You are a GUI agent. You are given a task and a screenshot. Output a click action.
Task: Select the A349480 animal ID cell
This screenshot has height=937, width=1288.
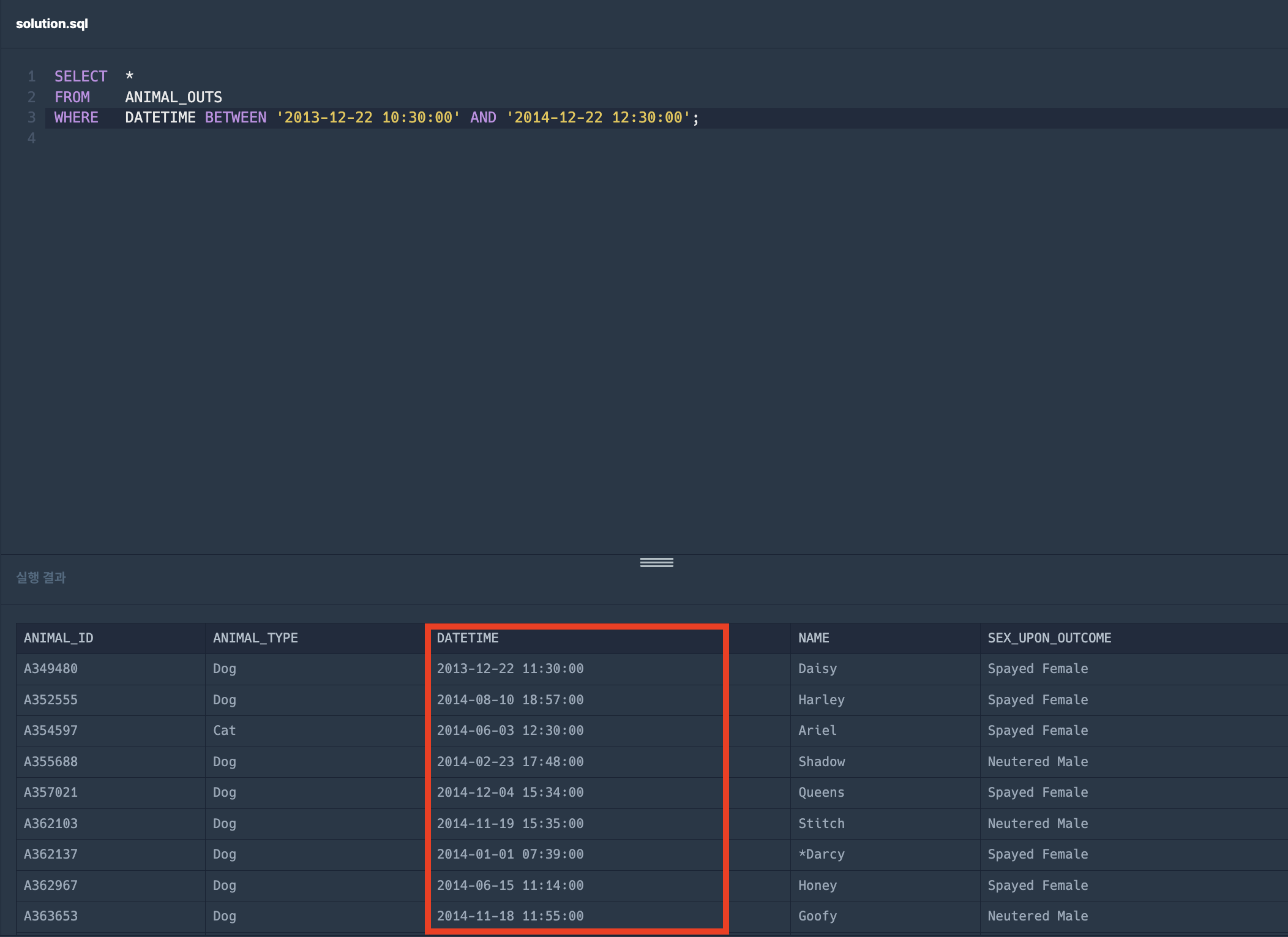point(51,669)
